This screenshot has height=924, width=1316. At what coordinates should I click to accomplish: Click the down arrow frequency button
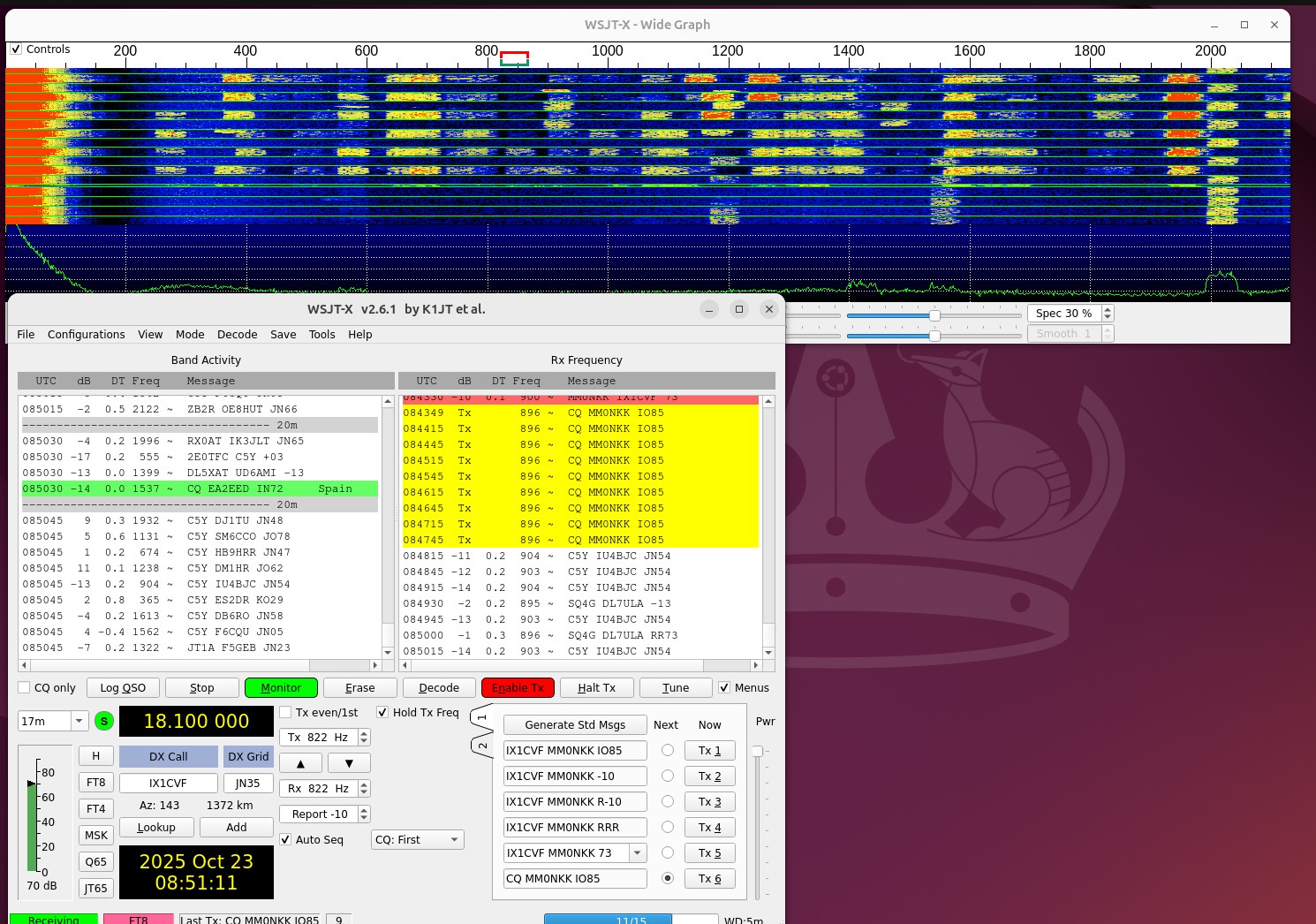tap(349, 763)
